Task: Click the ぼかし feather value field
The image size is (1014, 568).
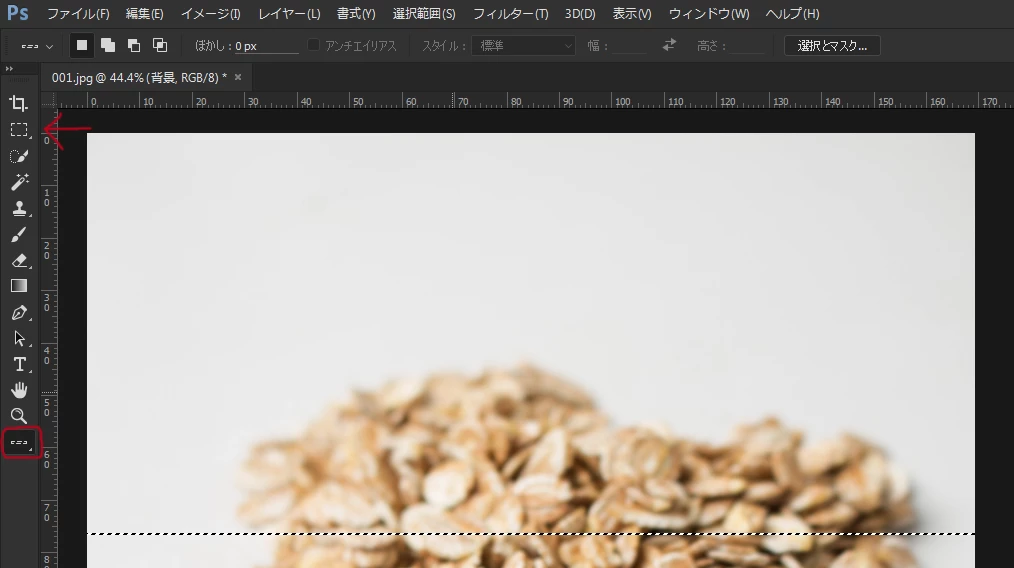Action: click(266, 46)
